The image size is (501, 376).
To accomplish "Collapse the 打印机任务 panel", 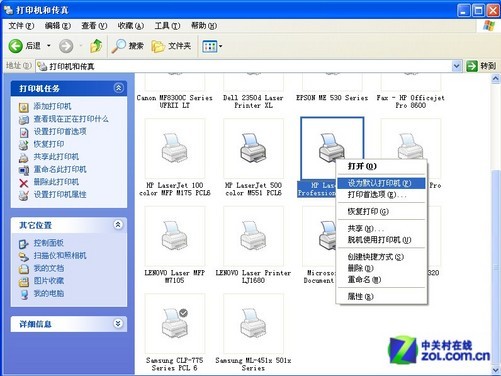I will (118, 88).
